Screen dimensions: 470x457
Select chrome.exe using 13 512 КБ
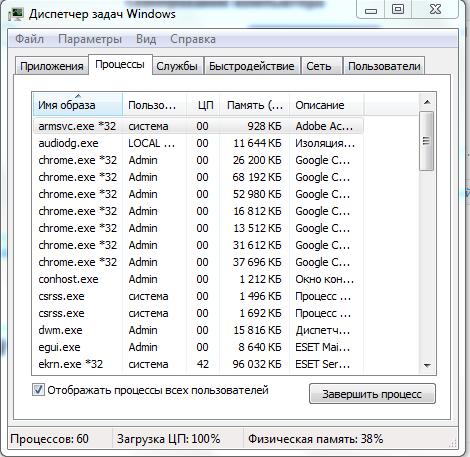(198, 228)
